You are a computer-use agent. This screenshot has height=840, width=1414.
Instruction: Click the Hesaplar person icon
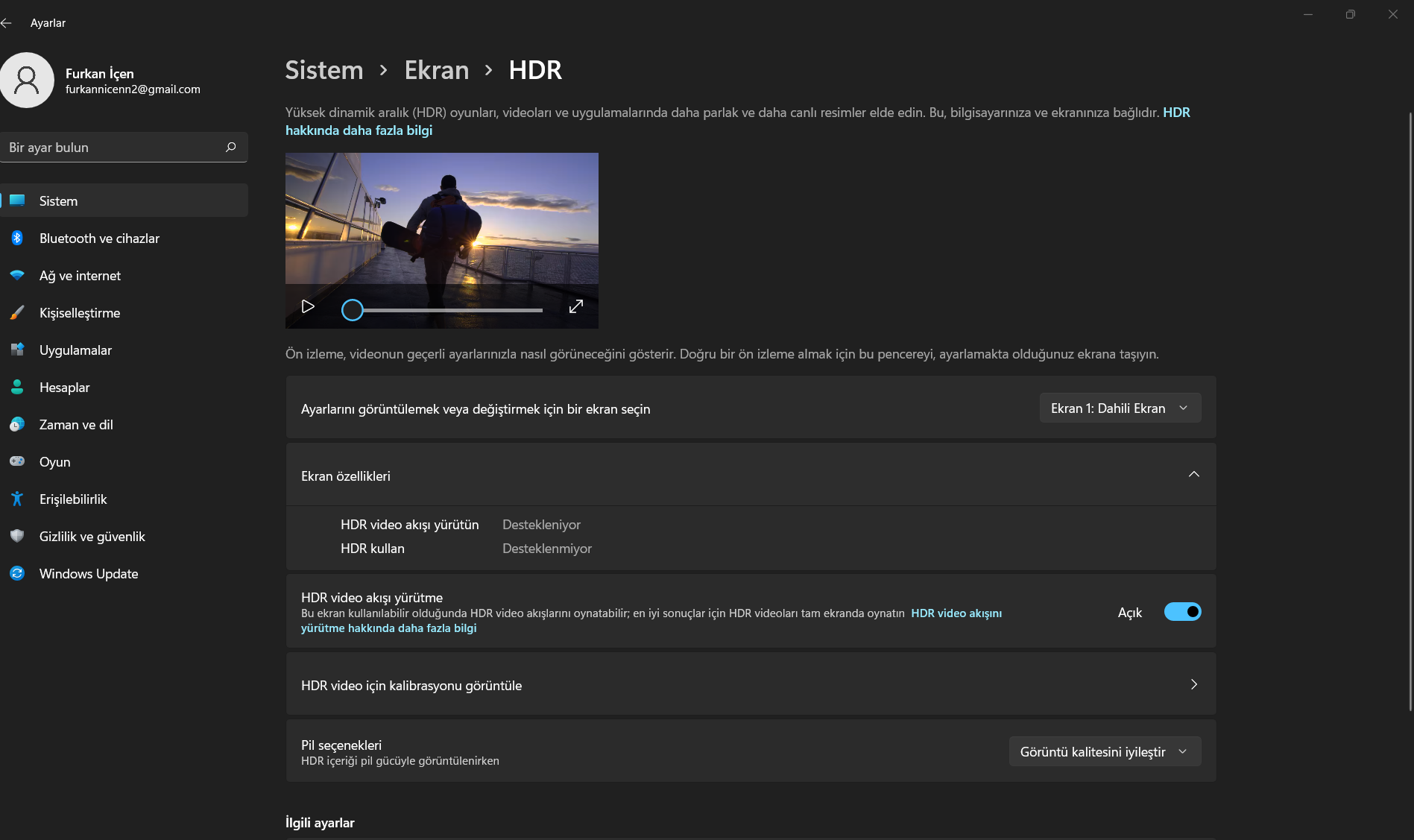(x=17, y=387)
